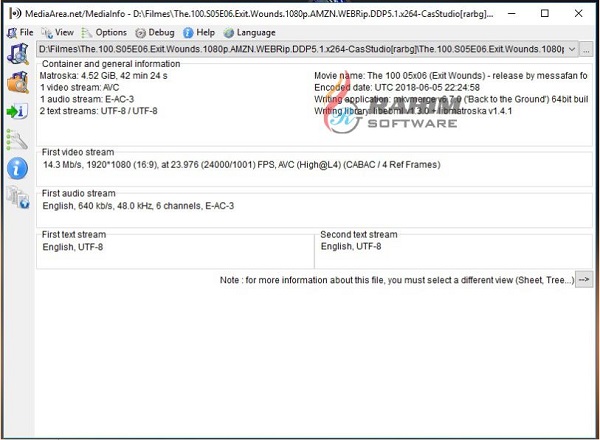600x440 pixels.
Task: Maximize the MediaInfo window
Action: [x=545, y=14]
